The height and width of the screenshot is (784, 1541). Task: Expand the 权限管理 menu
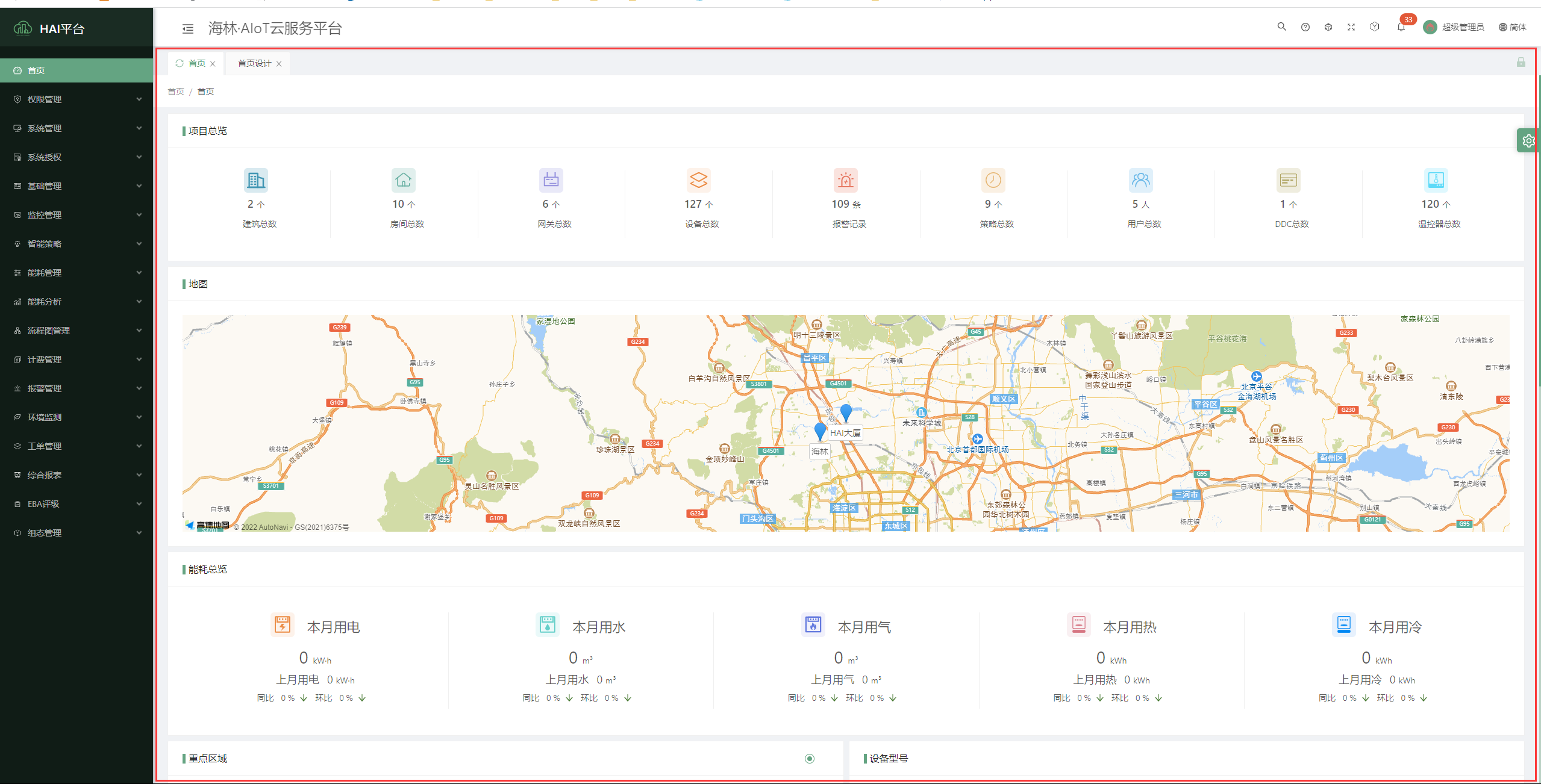(x=77, y=99)
